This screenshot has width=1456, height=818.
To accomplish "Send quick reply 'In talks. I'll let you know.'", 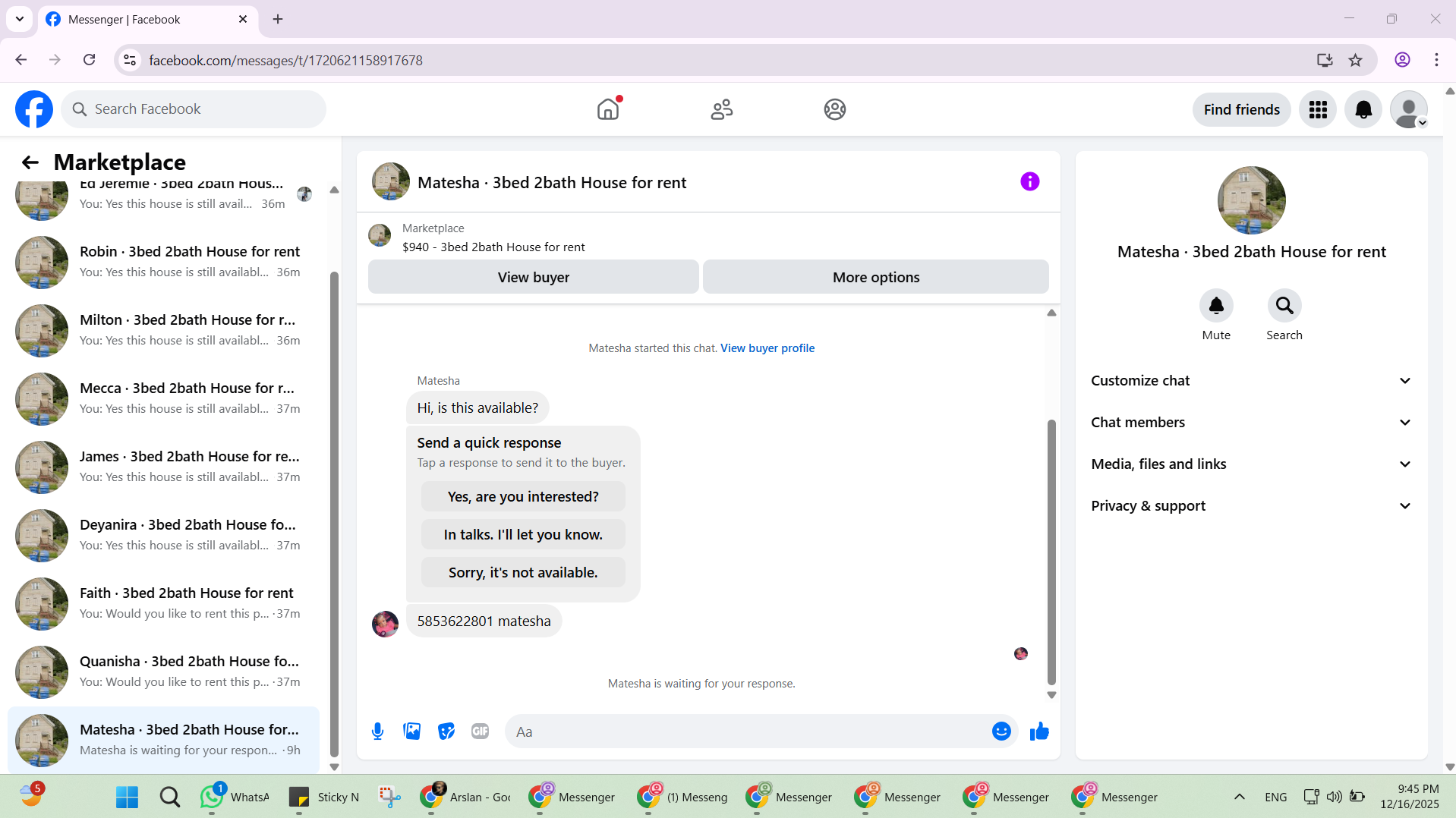I will [523, 535].
